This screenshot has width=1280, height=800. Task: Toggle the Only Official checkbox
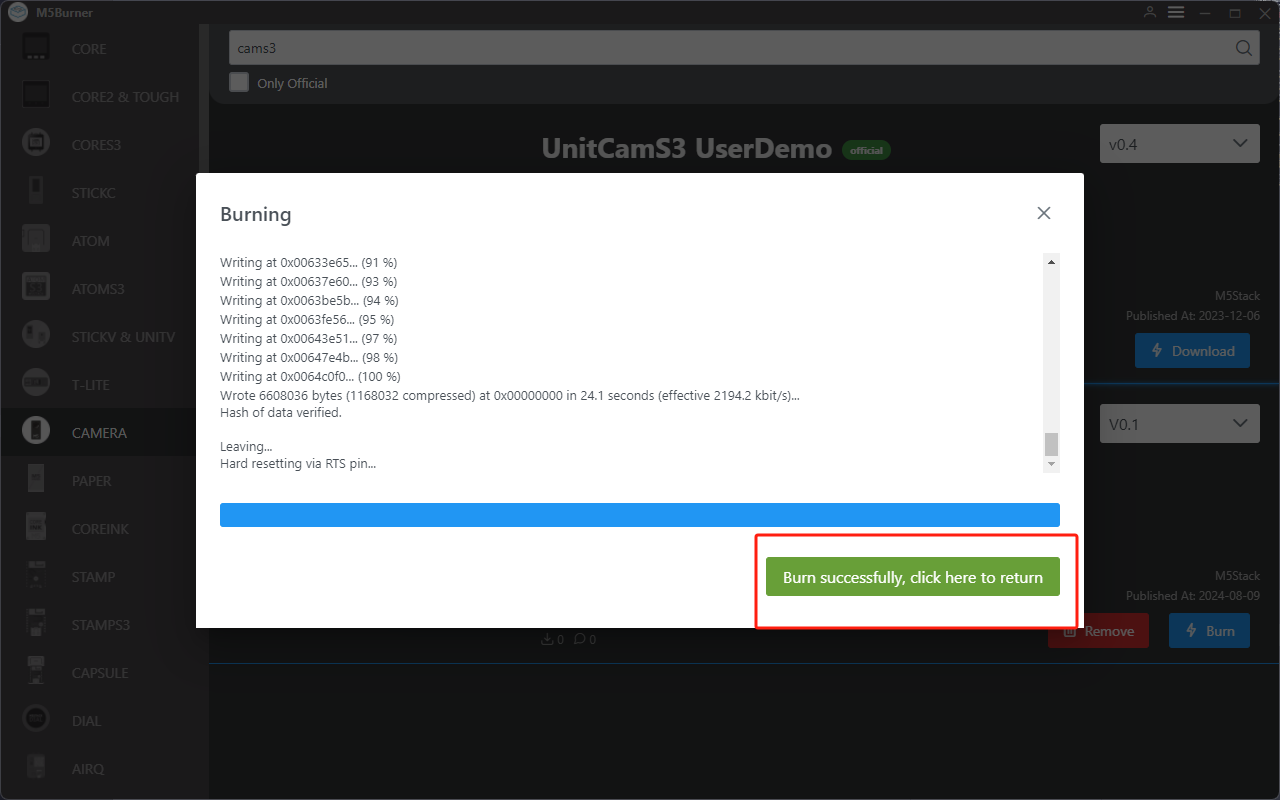[239, 82]
